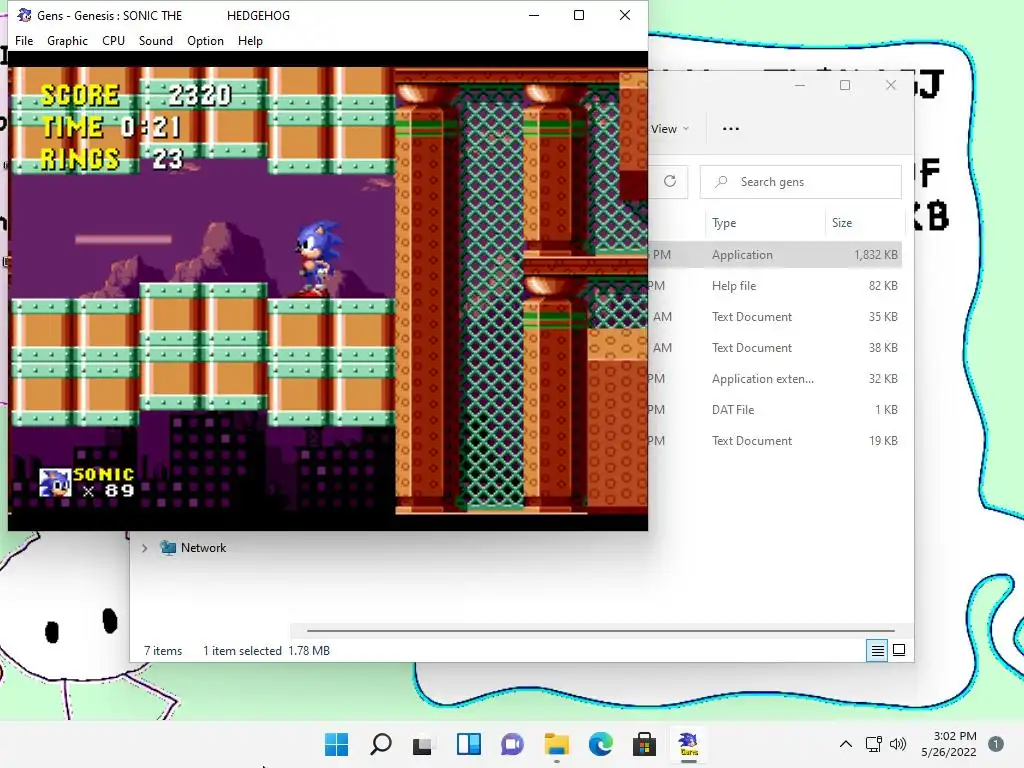Open the View dropdown in File Explorer
1024x768 pixels.
(669, 129)
